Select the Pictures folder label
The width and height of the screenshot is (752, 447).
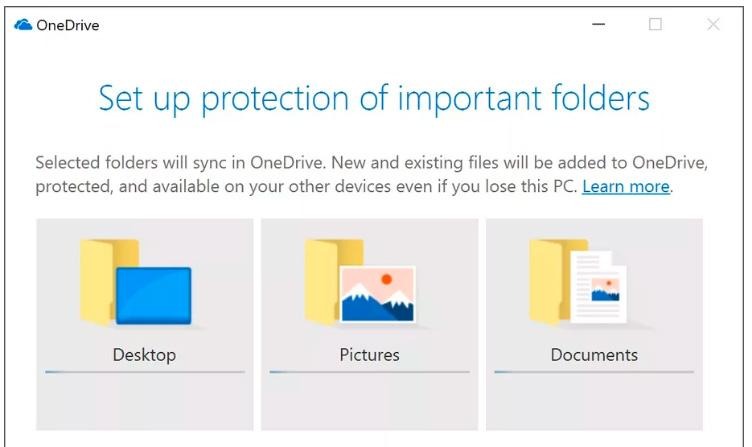click(x=369, y=354)
